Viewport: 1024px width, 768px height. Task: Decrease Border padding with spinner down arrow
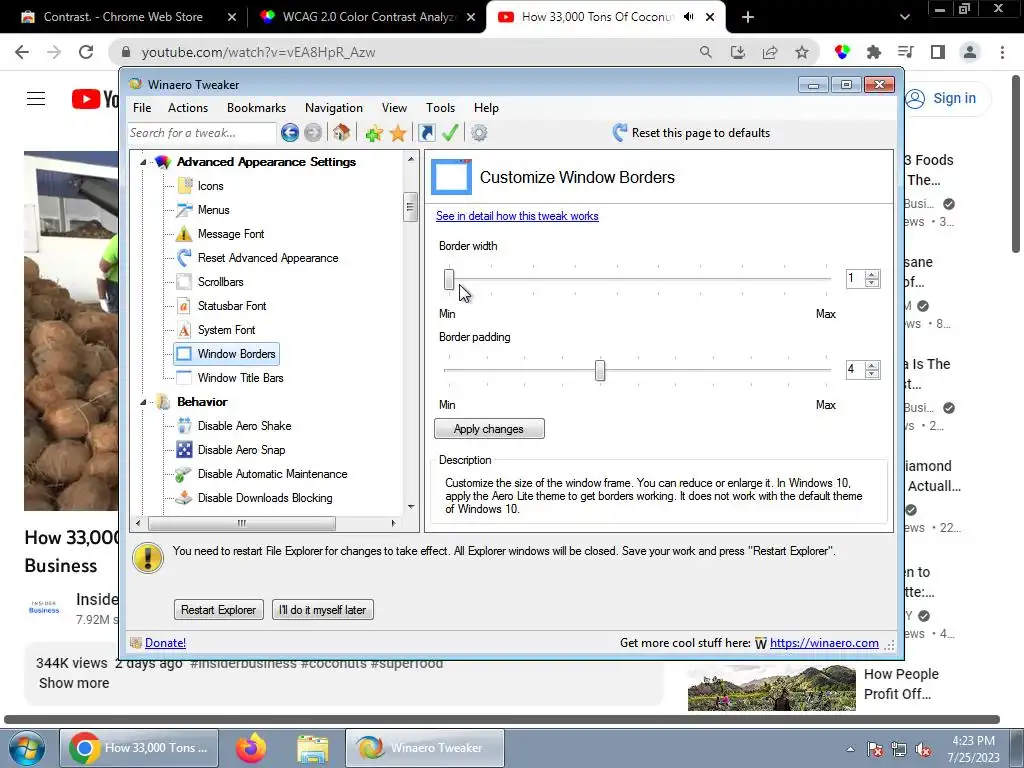(872, 375)
